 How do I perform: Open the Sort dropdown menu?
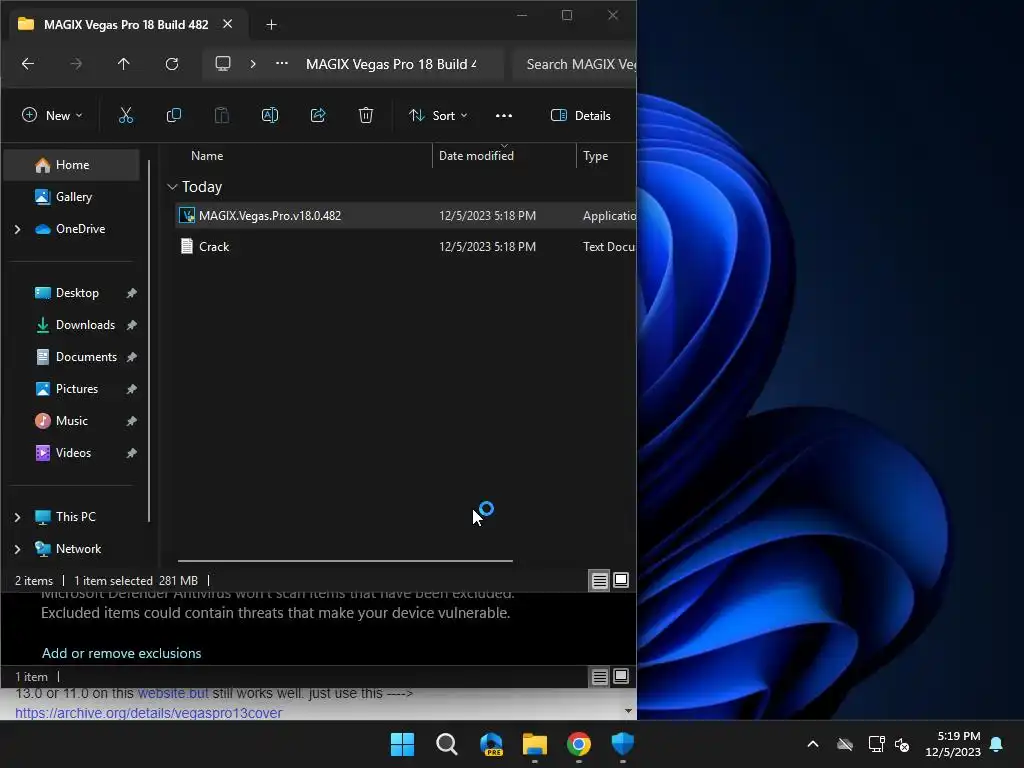(x=438, y=116)
